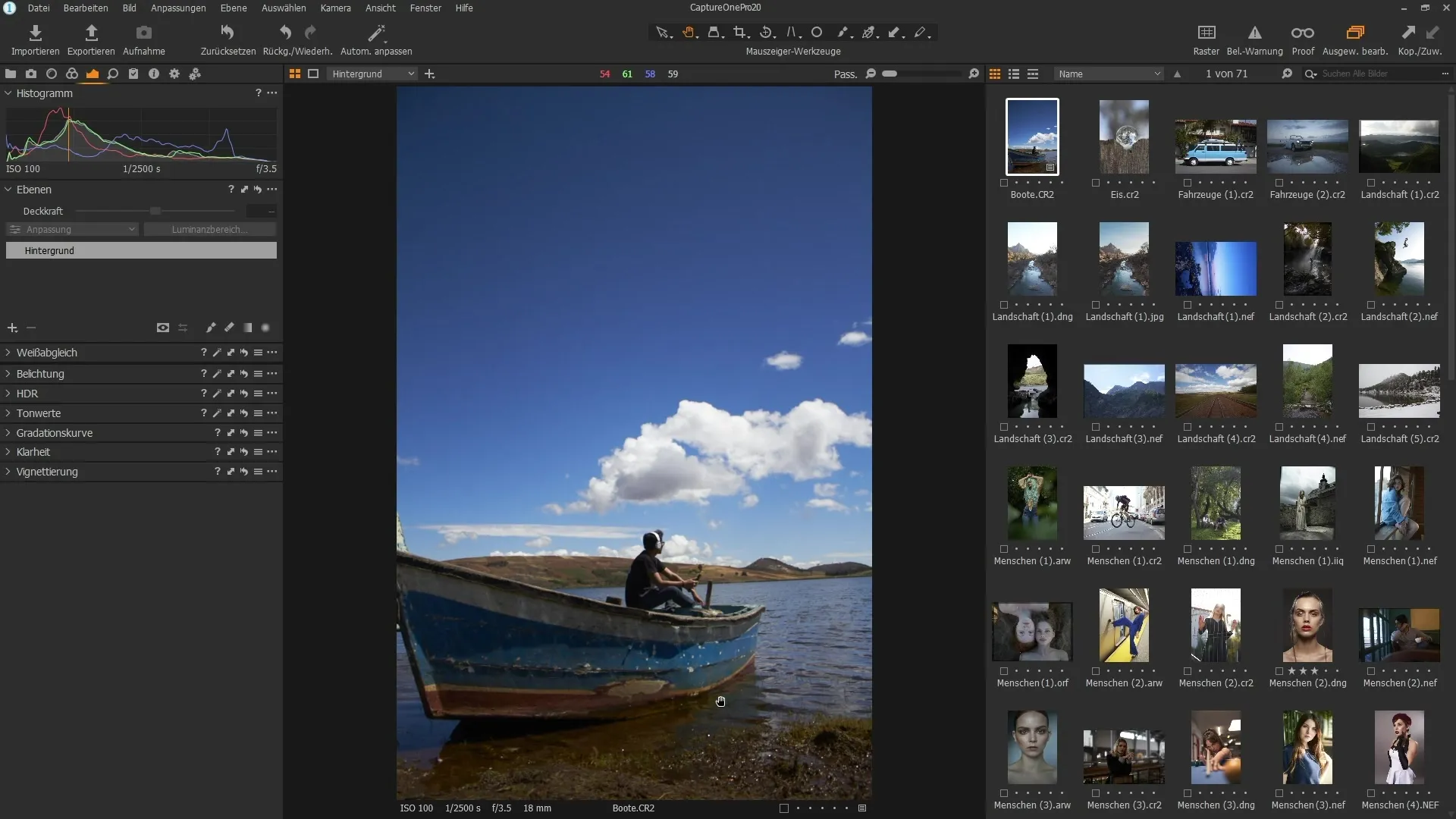Click Autom. anpassen magic wand
Screen dimensions: 1456x819
pyautogui.click(x=376, y=33)
